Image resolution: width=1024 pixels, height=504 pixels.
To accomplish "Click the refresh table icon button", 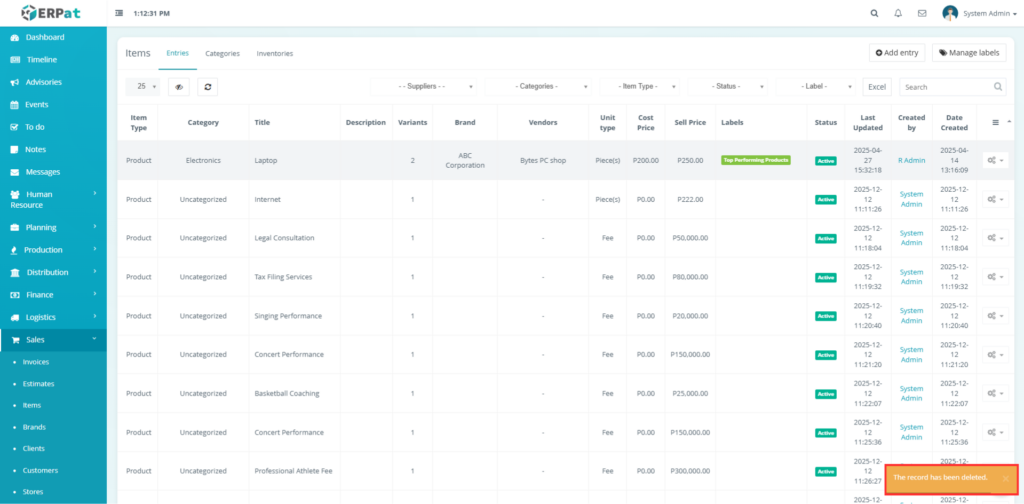I will tap(207, 87).
